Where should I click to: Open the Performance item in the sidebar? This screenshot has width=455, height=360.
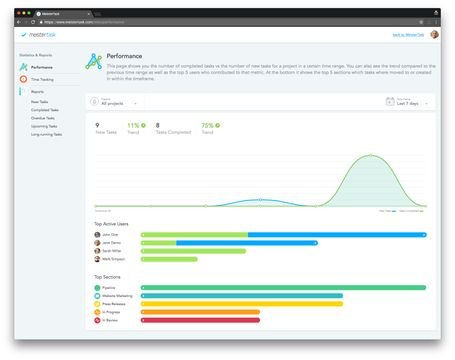pos(42,67)
